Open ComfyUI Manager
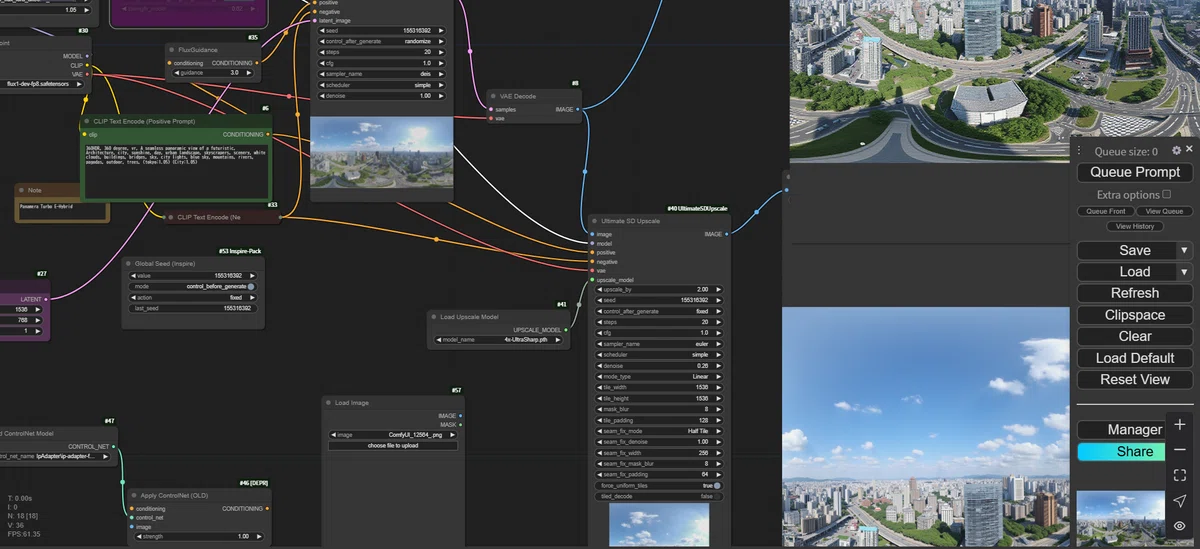Image resolution: width=1200 pixels, height=549 pixels. 1123,430
